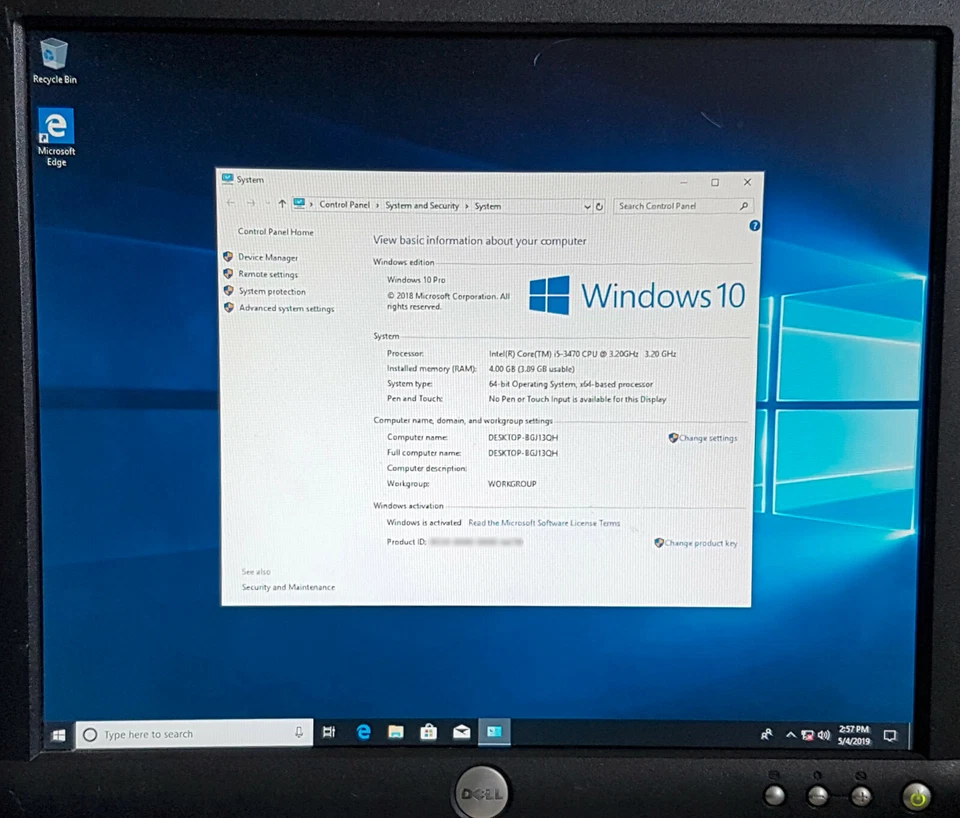Expand hidden icons in the system tray
This screenshot has height=818, width=960.
click(791, 733)
